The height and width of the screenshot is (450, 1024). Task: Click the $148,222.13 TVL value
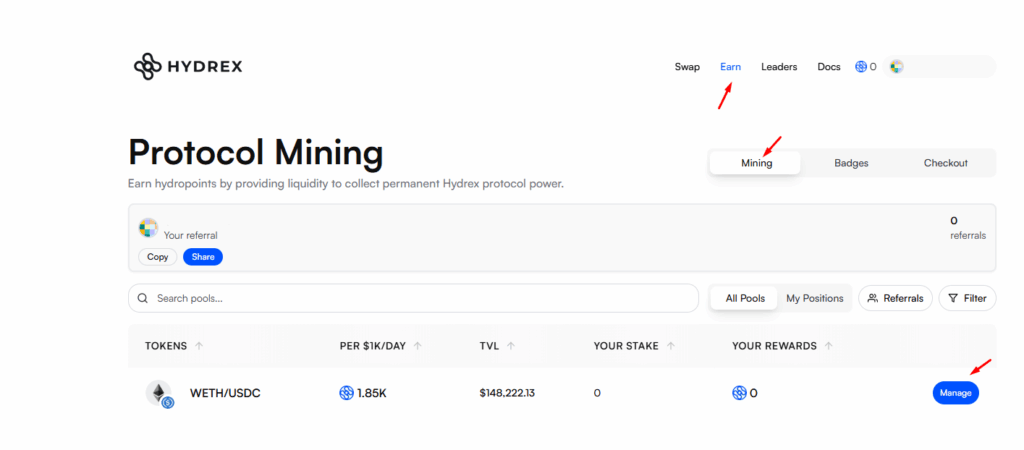coord(507,393)
